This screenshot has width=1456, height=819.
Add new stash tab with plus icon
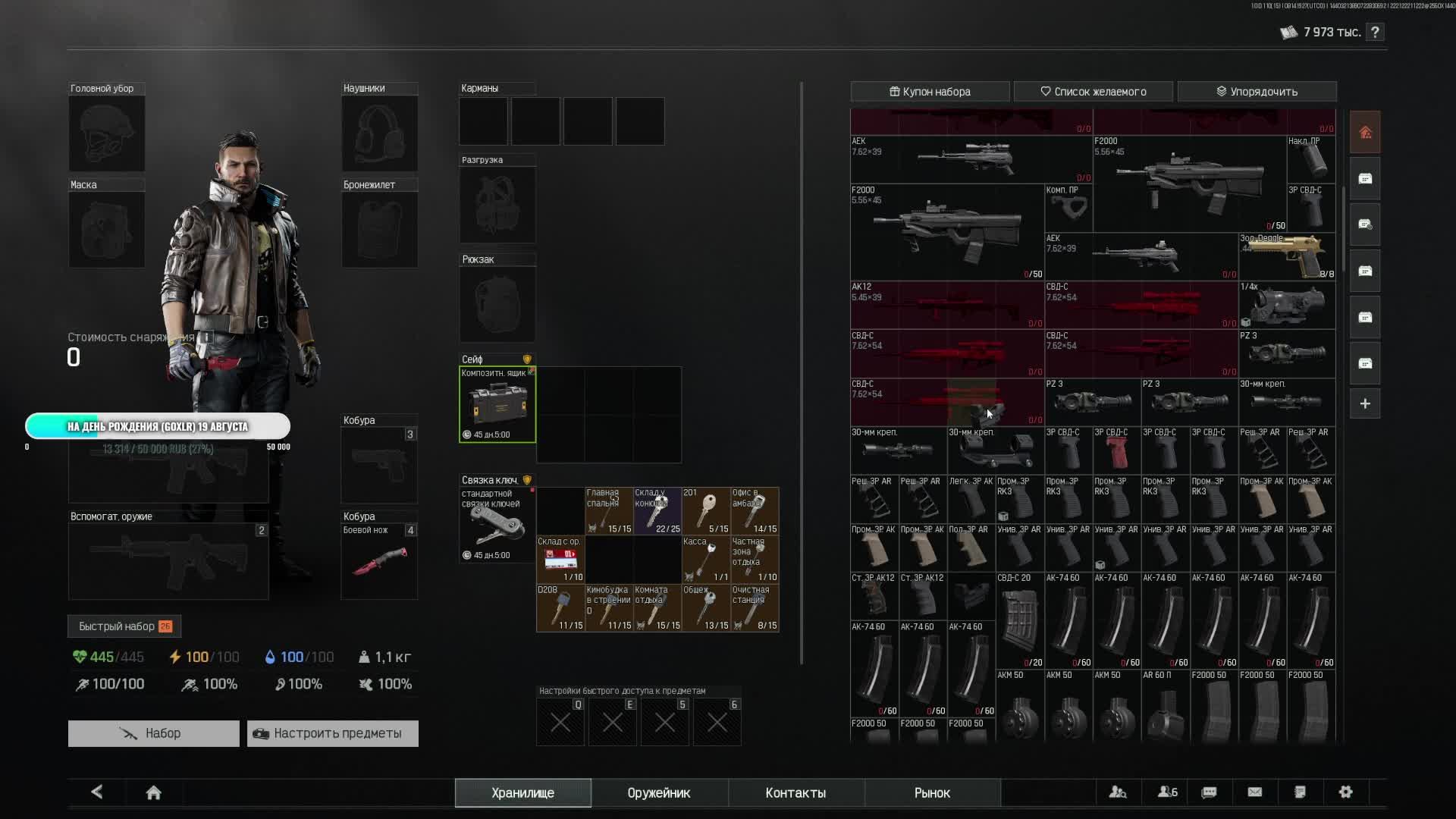point(1365,404)
